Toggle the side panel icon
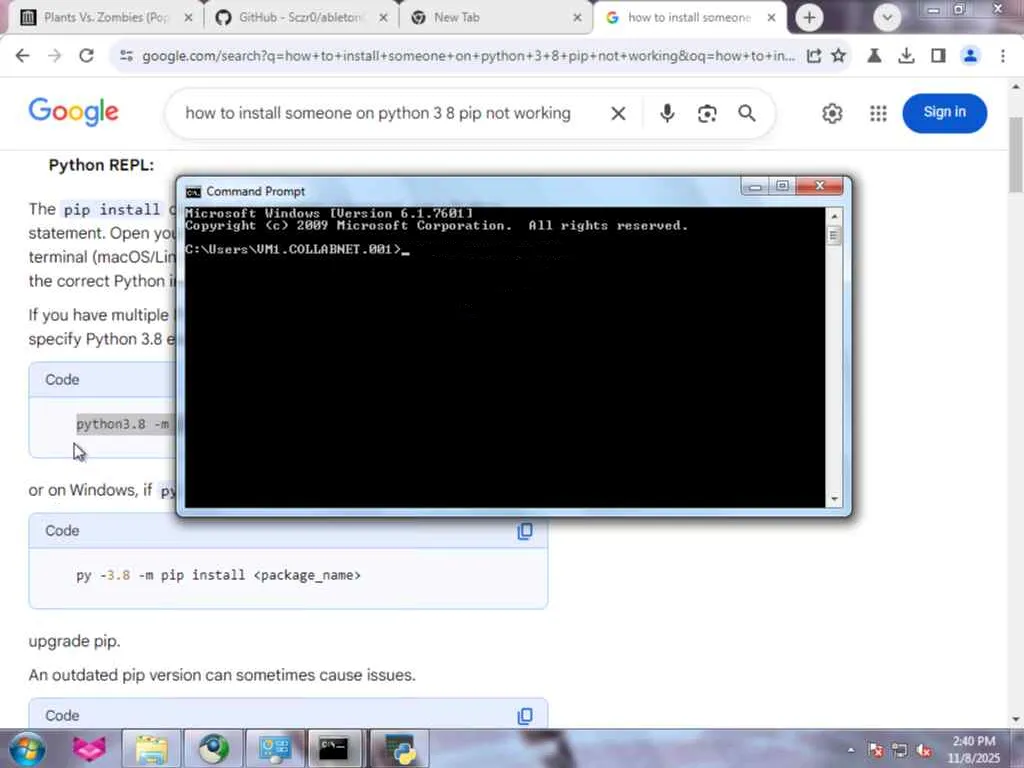Image resolution: width=1024 pixels, height=768 pixels. click(938, 56)
